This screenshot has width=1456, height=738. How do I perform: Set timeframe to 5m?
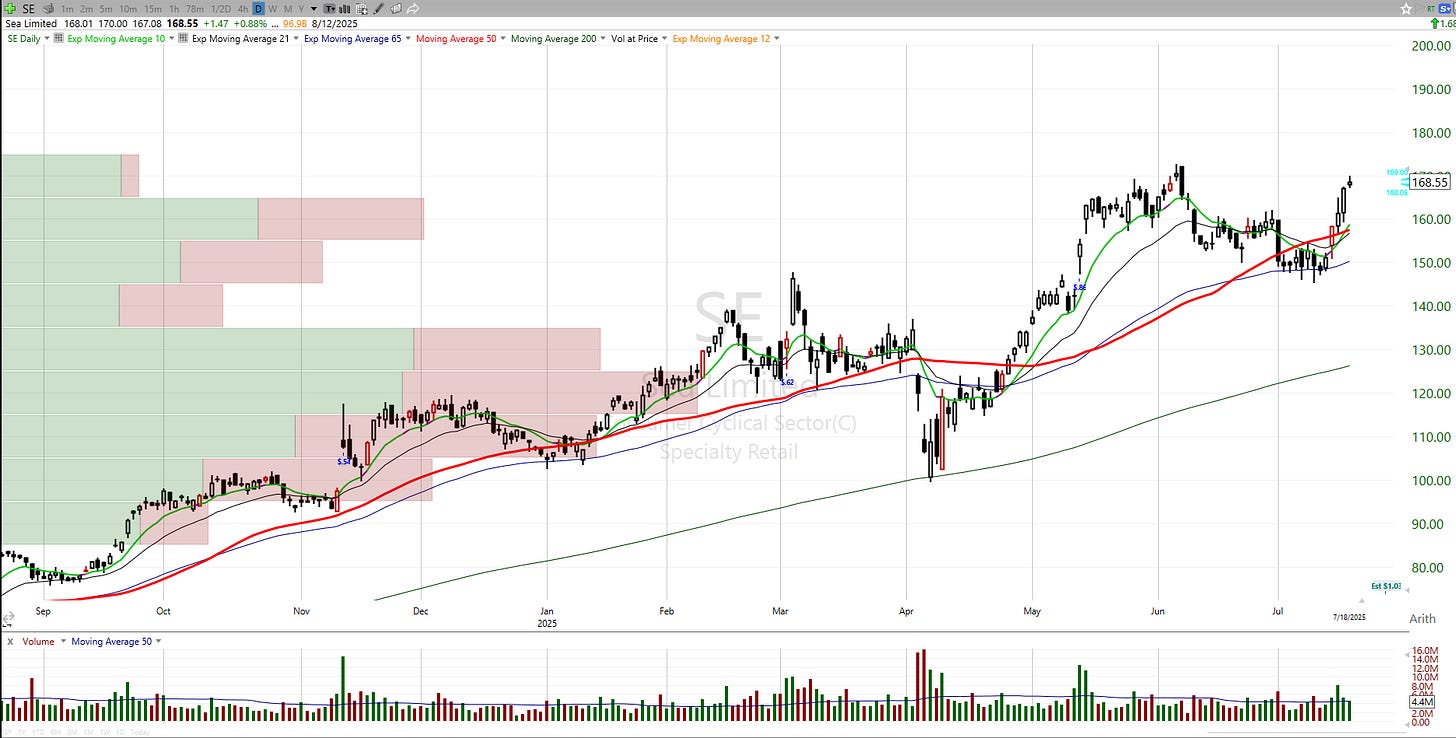(106, 9)
